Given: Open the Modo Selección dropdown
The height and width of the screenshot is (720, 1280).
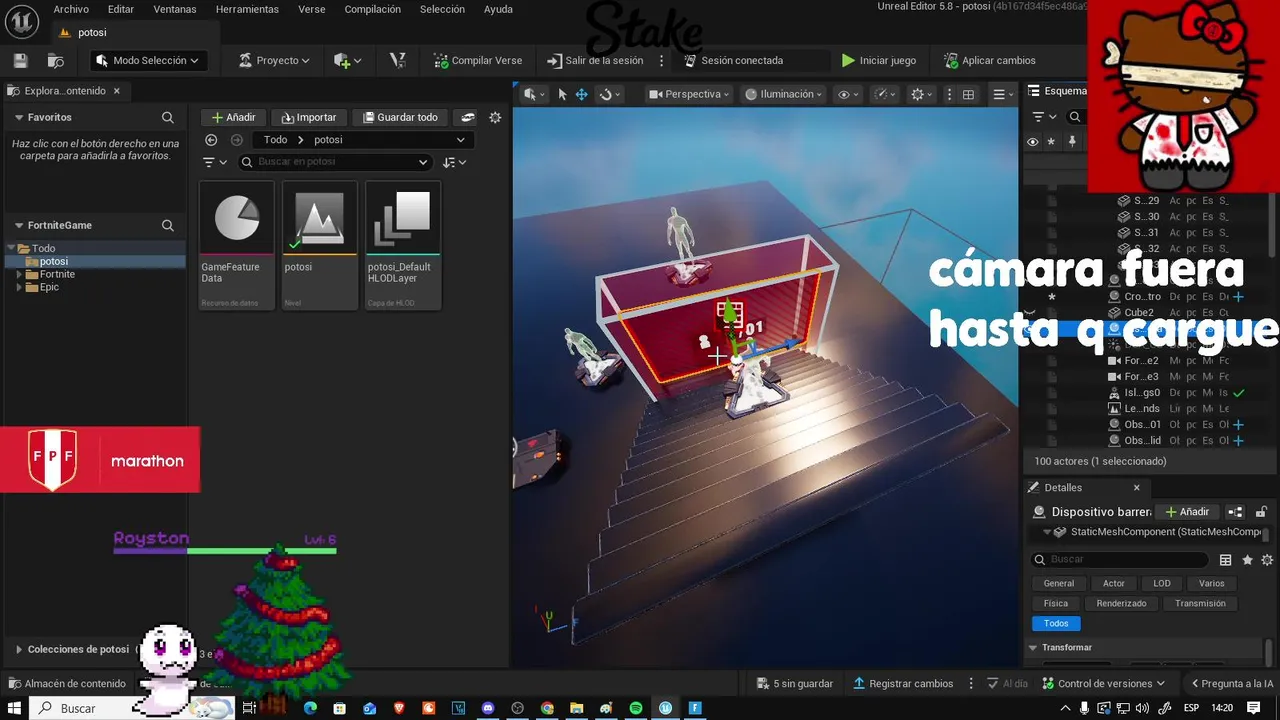Looking at the screenshot, I should (148, 60).
